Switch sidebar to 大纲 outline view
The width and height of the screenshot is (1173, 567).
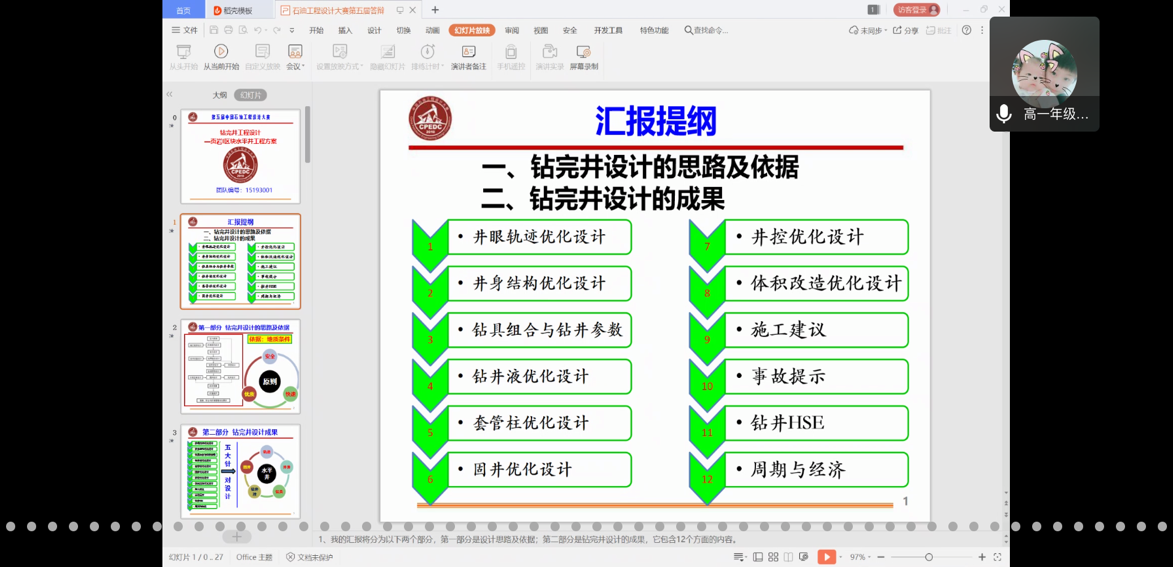(x=219, y=95)
